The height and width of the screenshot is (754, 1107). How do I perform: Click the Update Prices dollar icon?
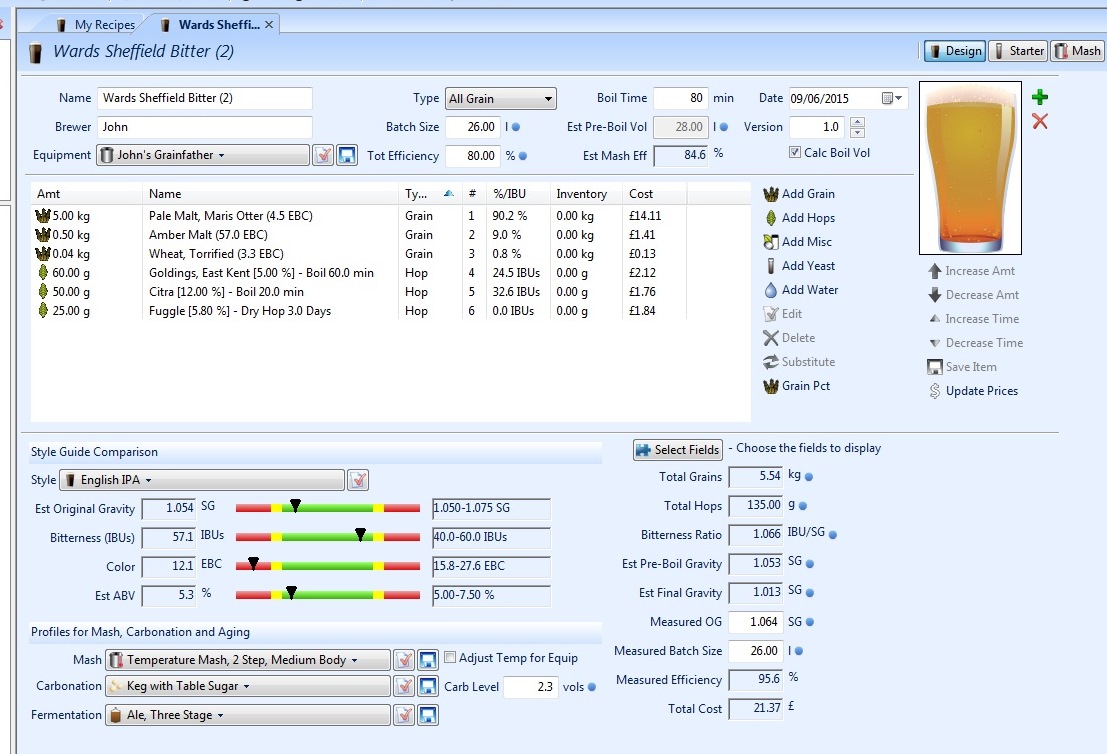pyautogui.click(x=934, y=391)
